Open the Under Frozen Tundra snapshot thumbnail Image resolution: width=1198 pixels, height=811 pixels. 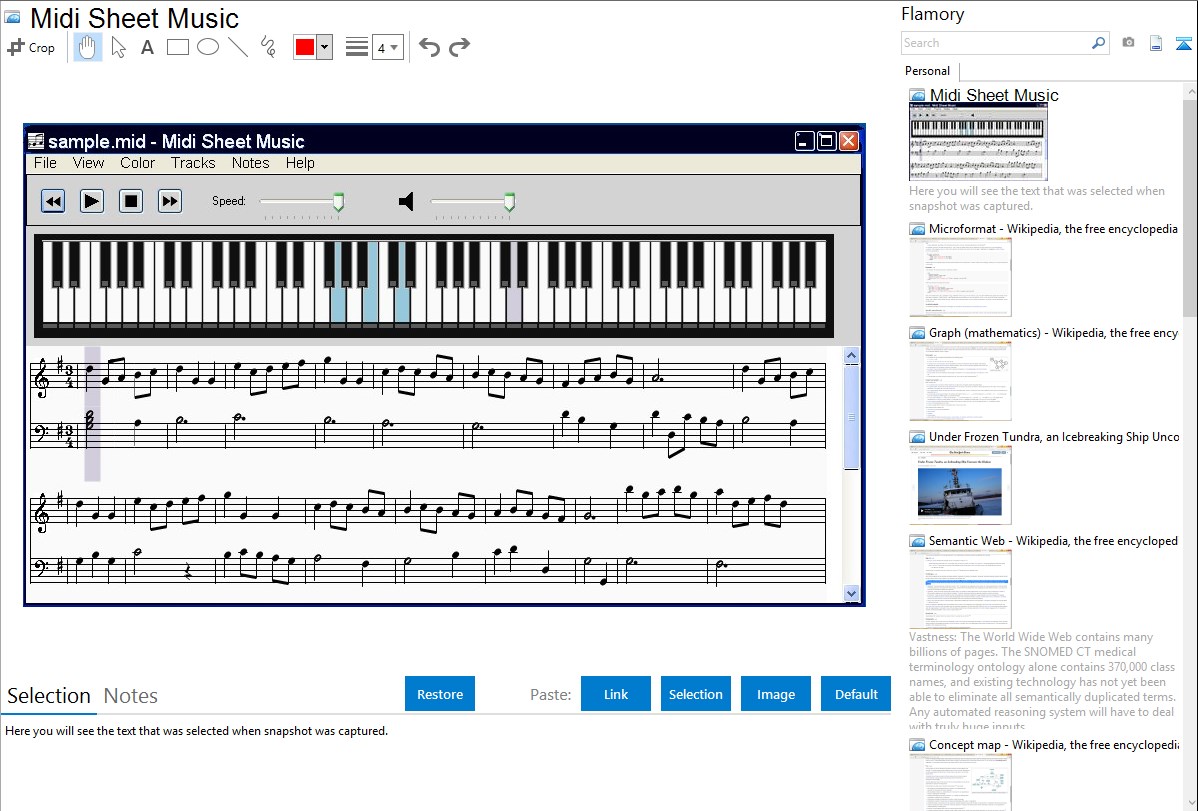tap(960, 485)
